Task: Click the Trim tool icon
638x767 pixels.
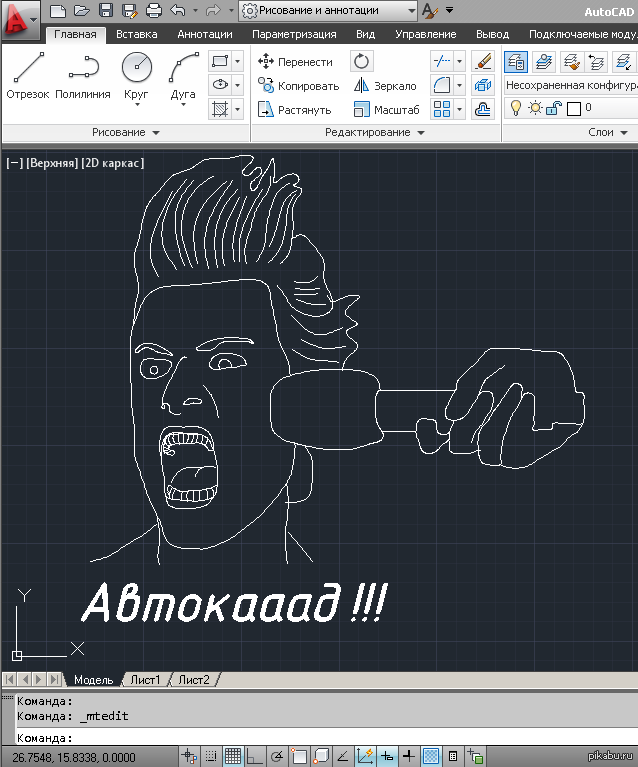Action: click(442, 61)
